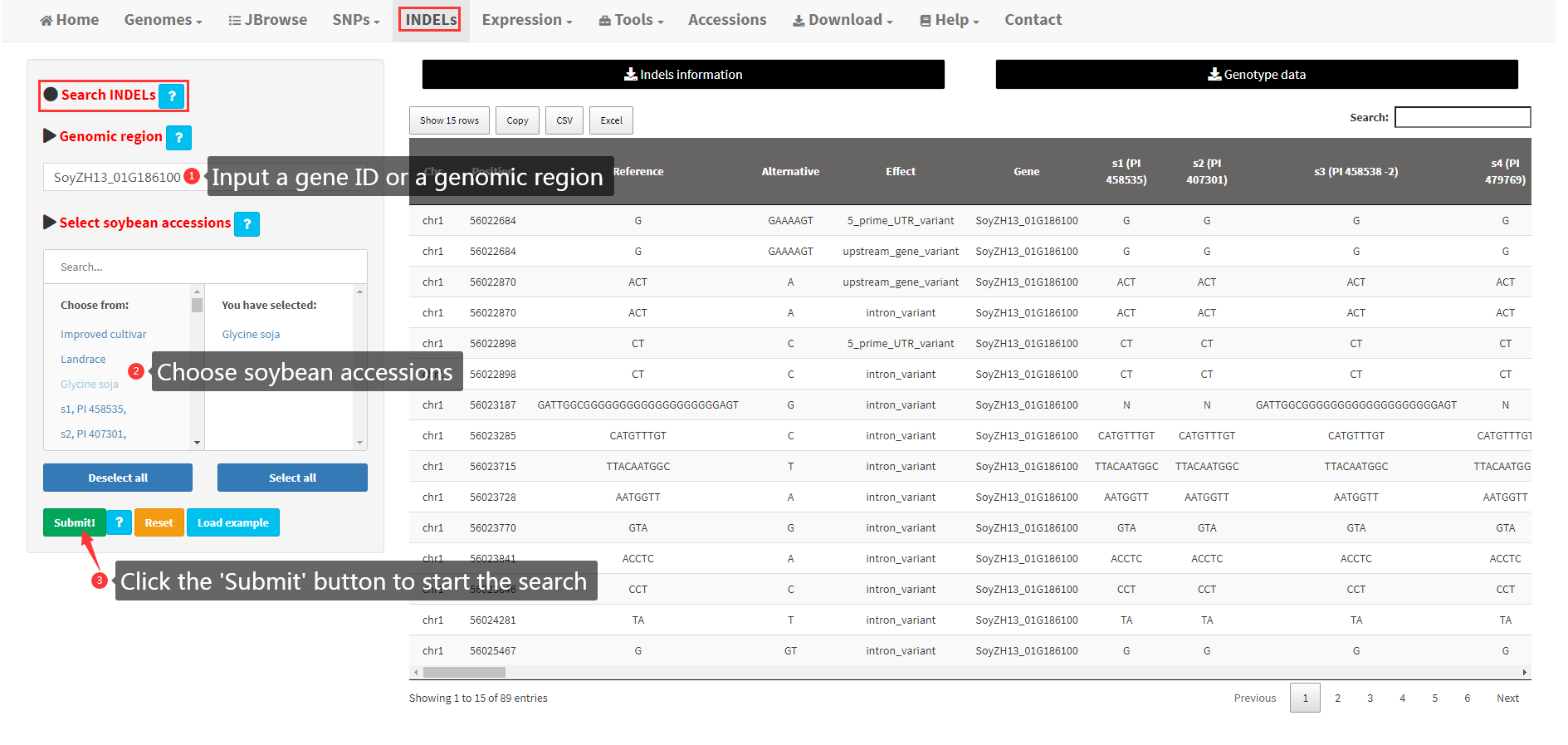Click the table Search input field
1568x745 pixels.
click(x=1462, y=118)
